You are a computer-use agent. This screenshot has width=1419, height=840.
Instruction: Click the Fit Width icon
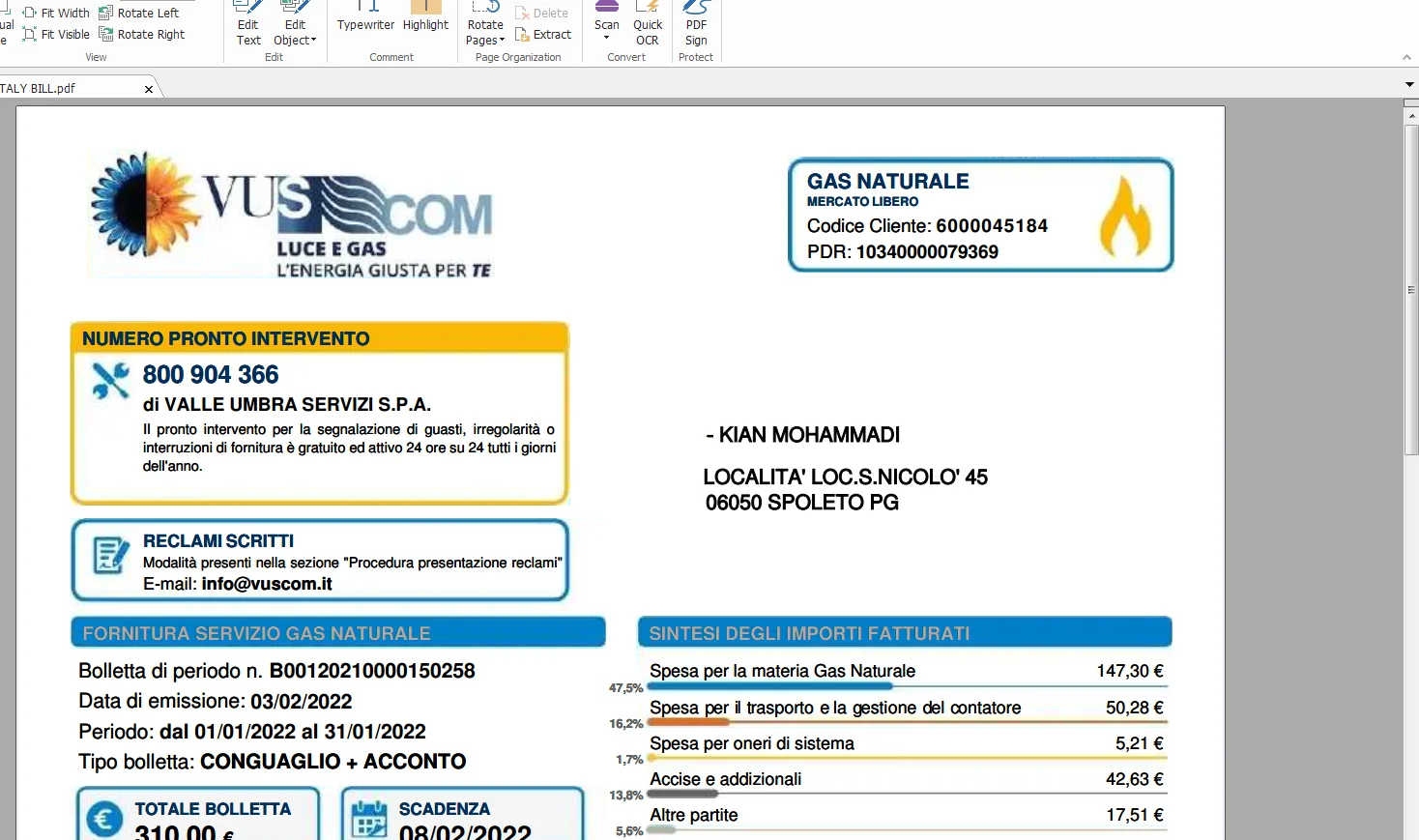coord(30,13)
